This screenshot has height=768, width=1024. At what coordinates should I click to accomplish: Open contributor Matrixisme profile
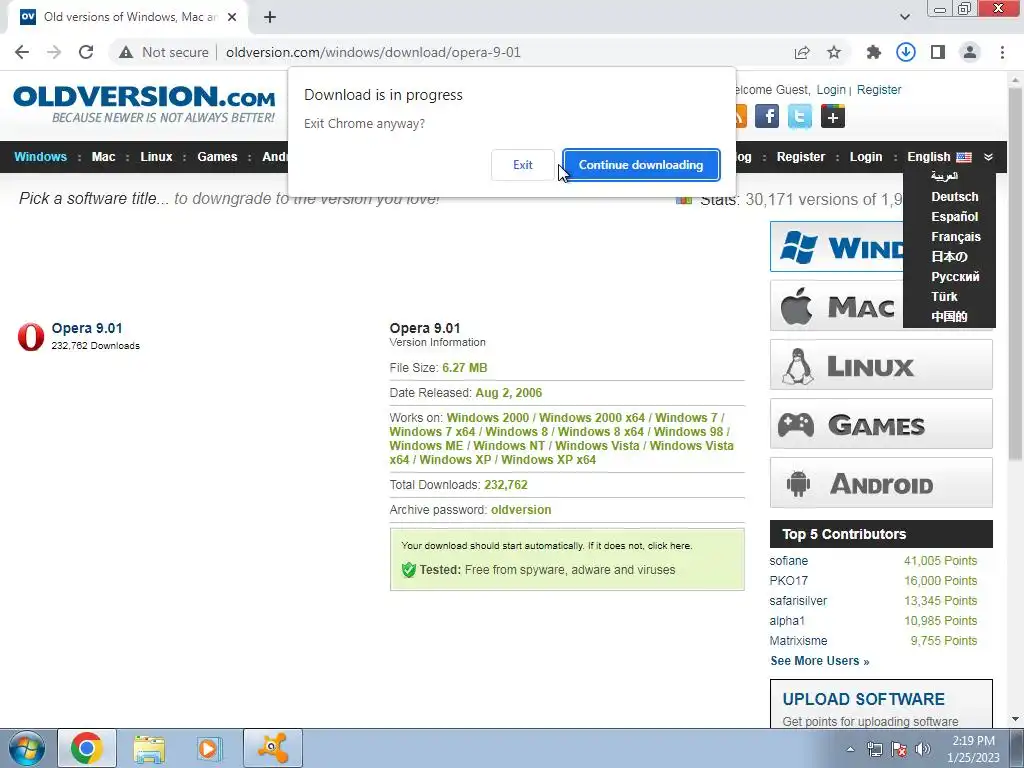(x=798, y=641)
